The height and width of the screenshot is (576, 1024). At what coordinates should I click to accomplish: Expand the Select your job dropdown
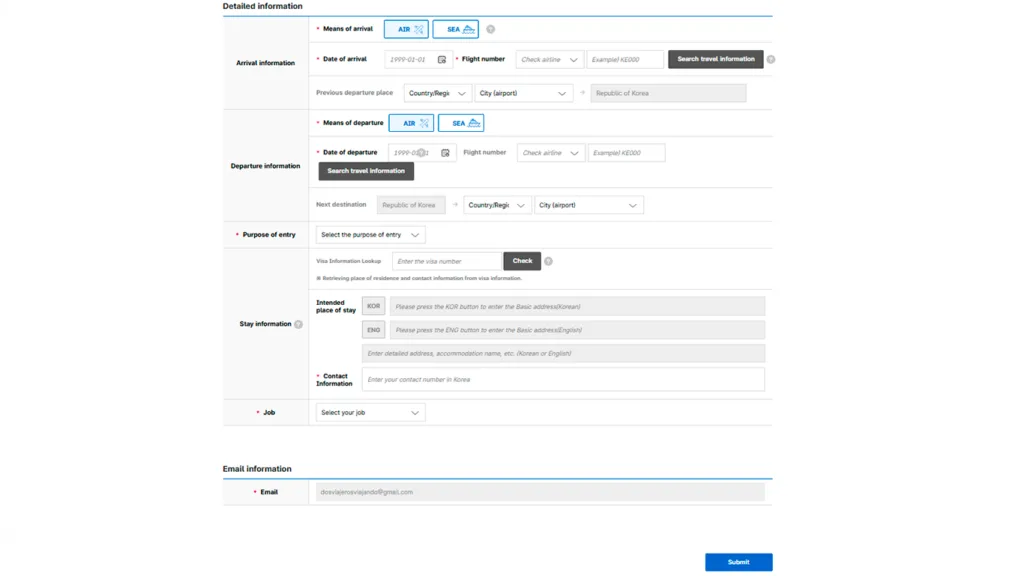click(x=370, y=412)
